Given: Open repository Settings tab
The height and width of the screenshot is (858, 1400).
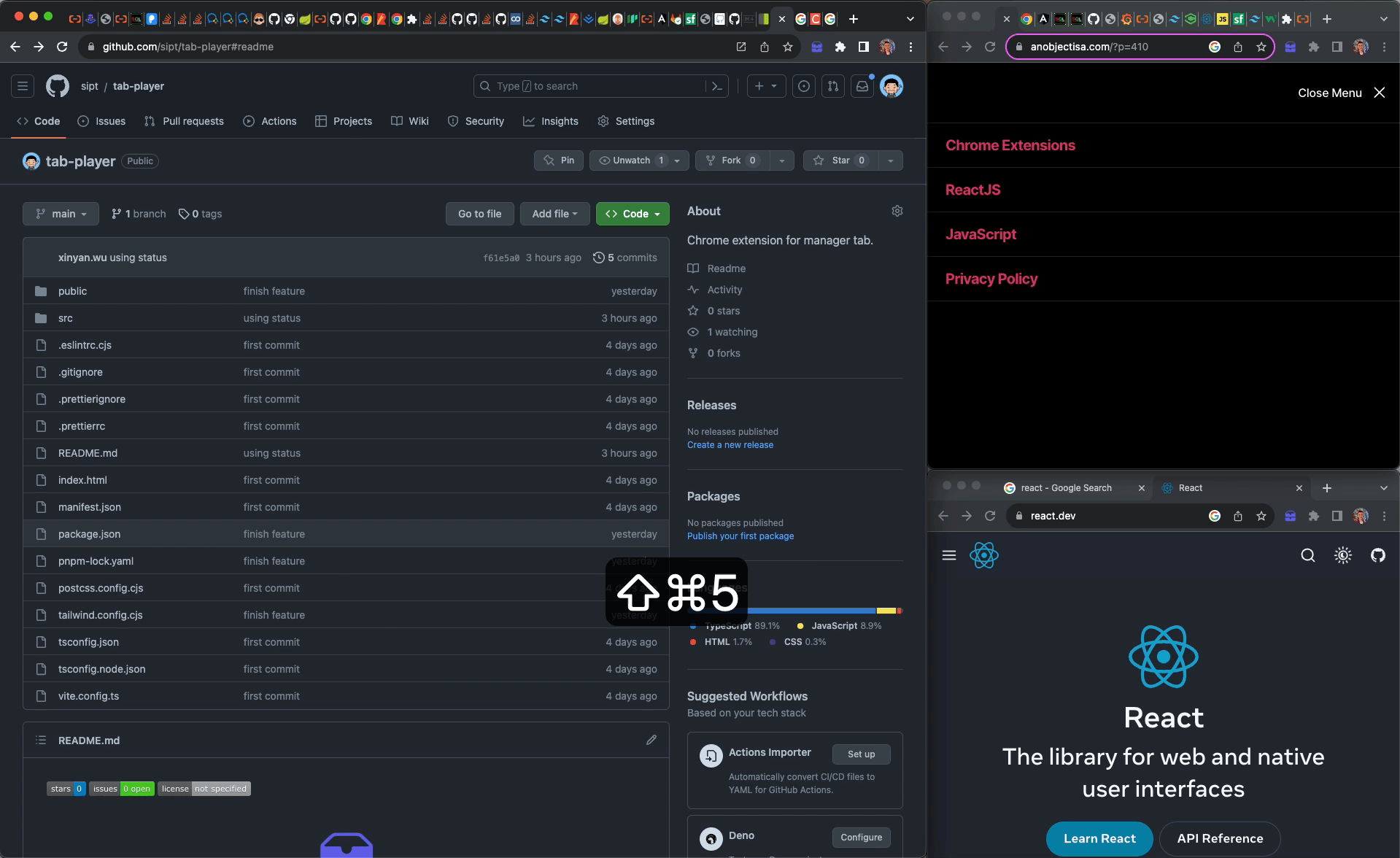Looking at the screenshot, I should pos(626,121).
